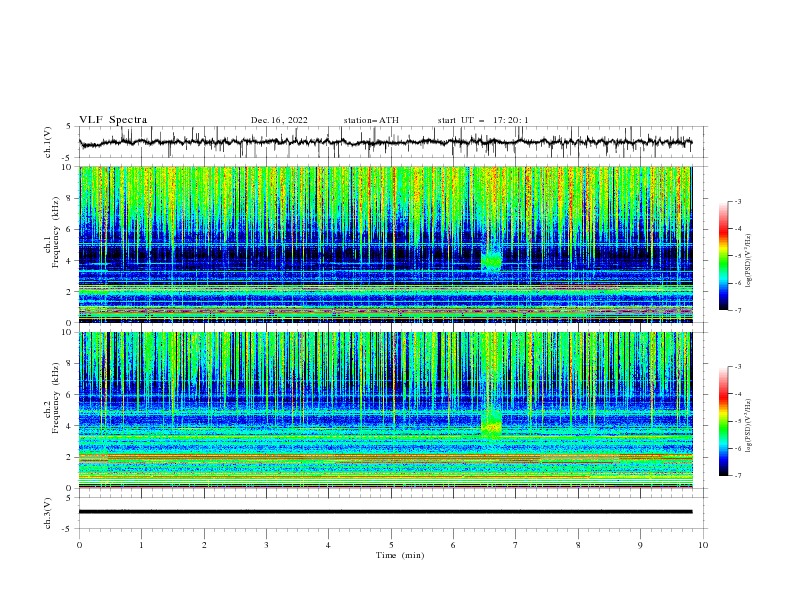
Task: Click the lower ch.2 PSD color bar
Action: [x=724, y=421]
